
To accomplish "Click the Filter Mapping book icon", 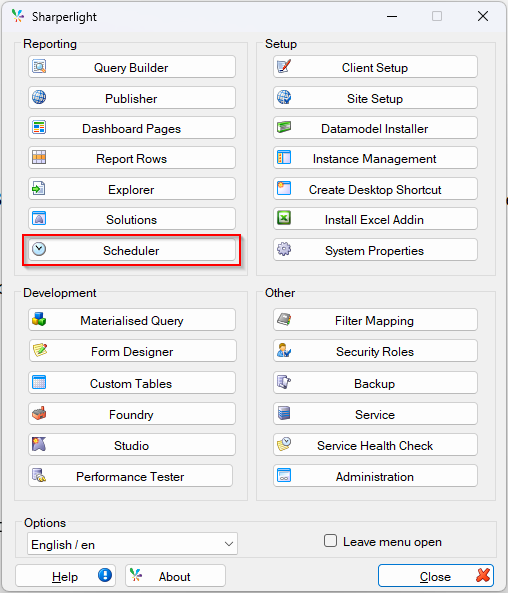I will coord(284,319).
